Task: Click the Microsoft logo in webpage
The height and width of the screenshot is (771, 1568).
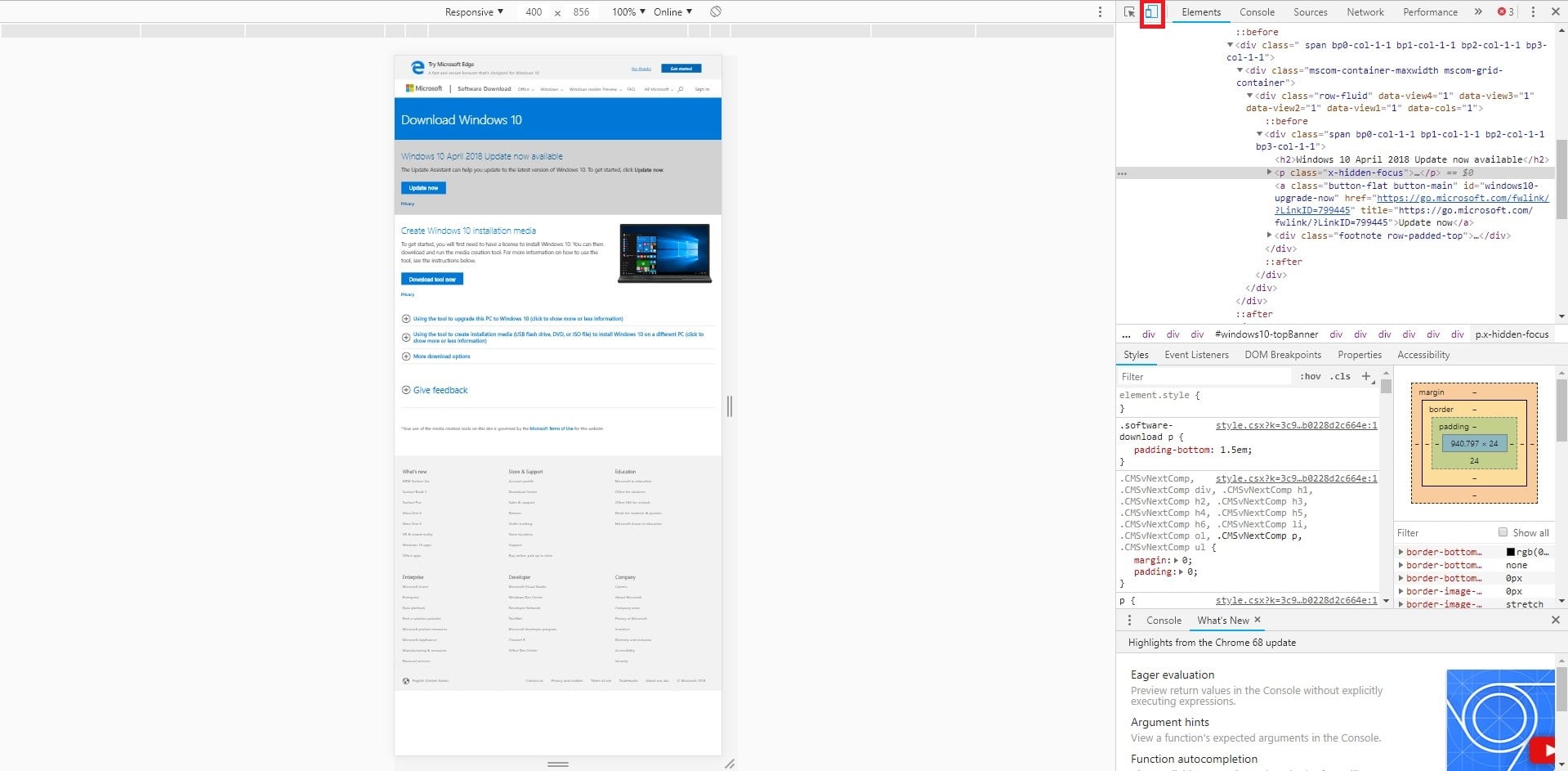Action: (424, 88)
